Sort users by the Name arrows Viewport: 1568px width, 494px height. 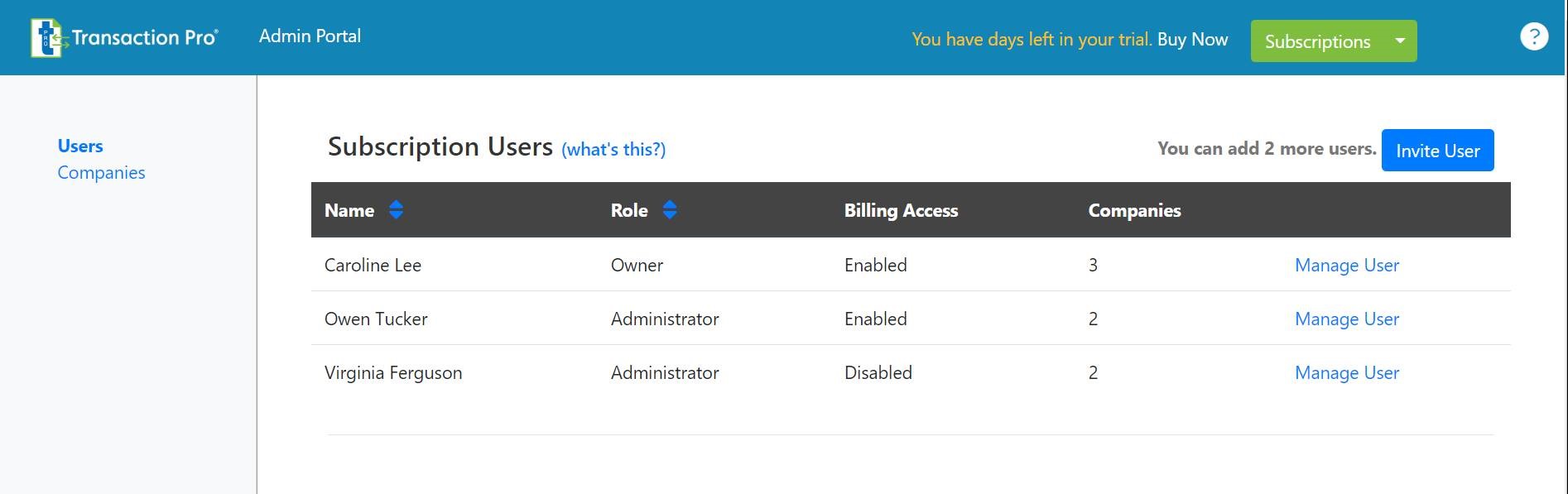[396, 210]
